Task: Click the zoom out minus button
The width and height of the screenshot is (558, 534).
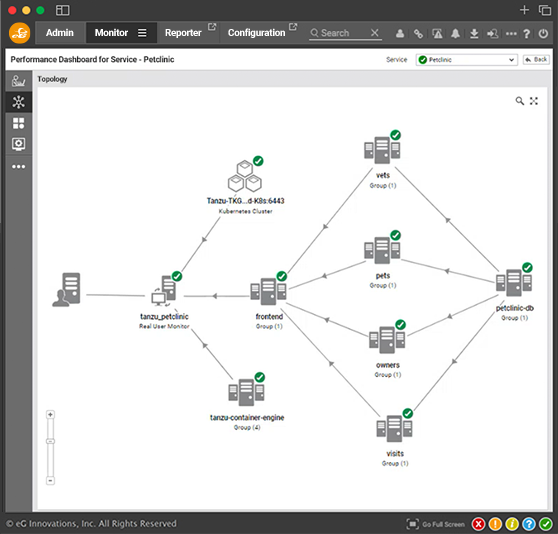Action: coord(50,481)
